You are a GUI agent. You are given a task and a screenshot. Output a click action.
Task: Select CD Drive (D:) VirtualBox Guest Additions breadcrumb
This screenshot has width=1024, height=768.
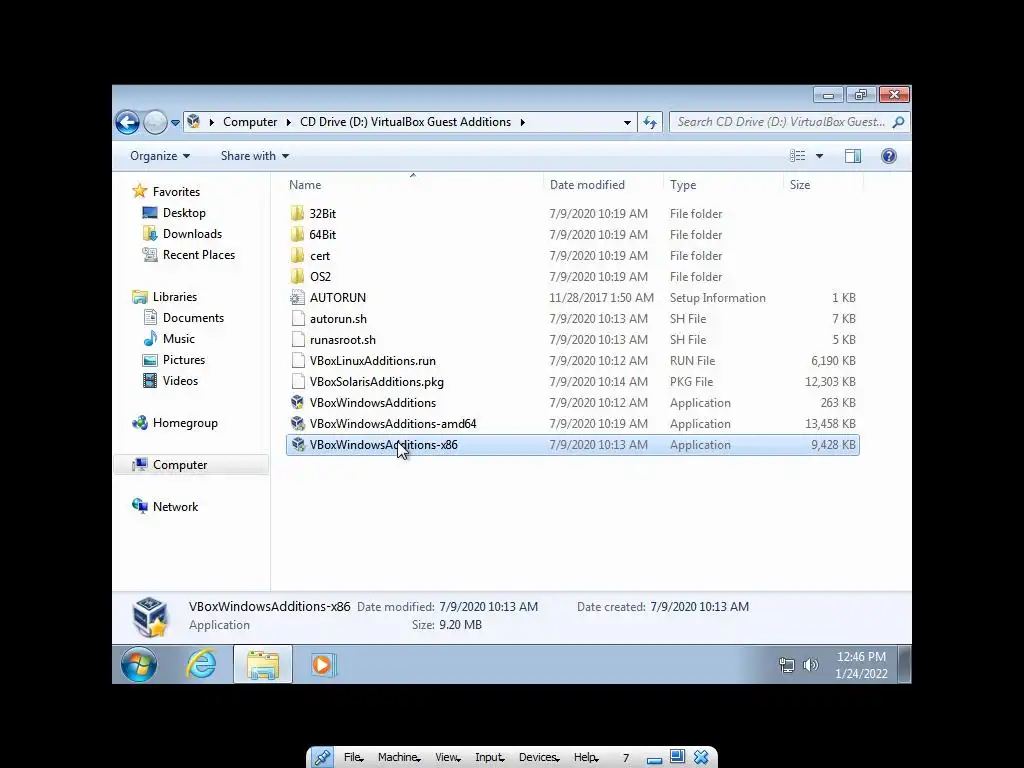tap(405, 122)
